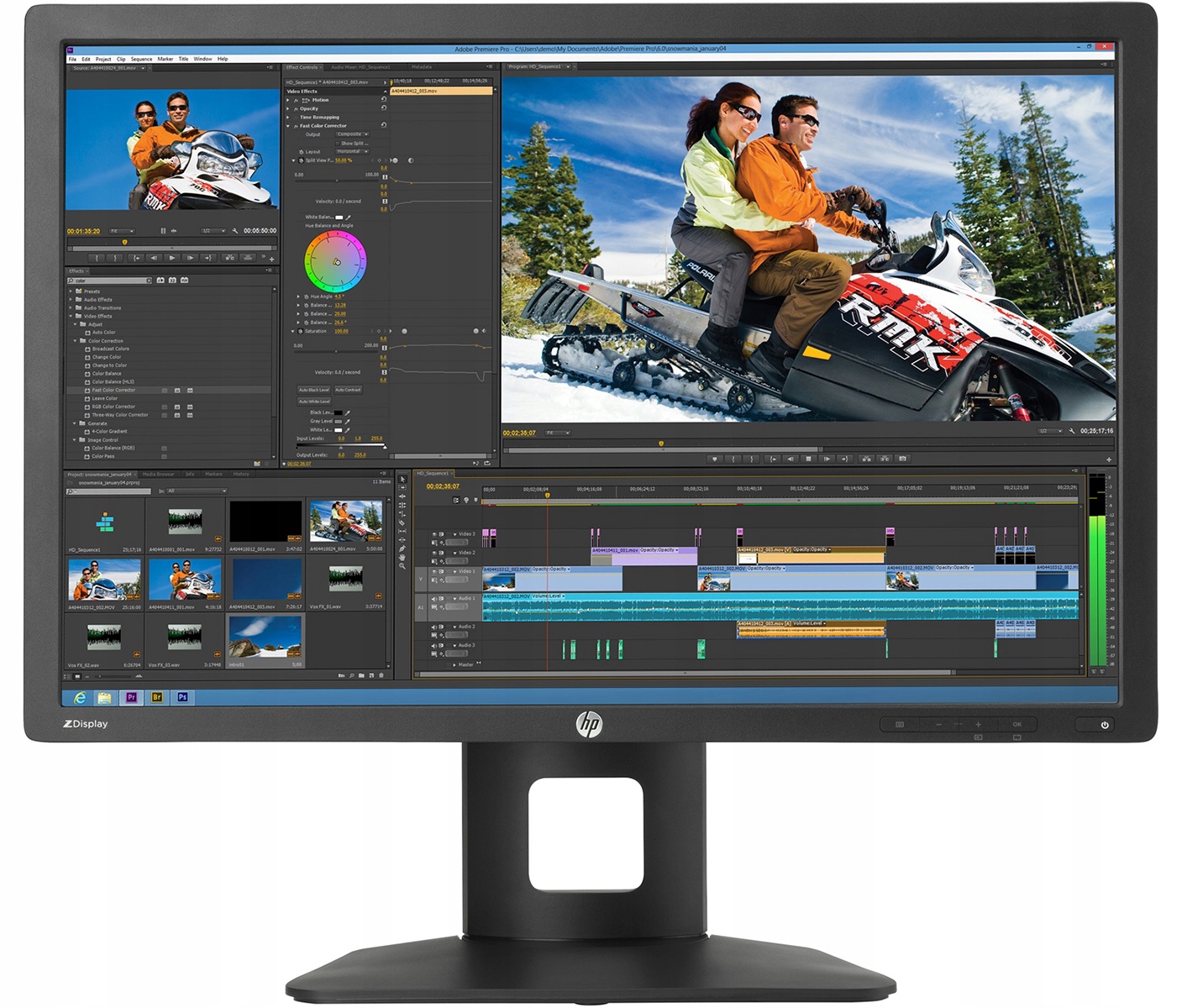Click the Auto Black Level button
The height and width of the screenshot is (1008, 1182).
(x=314, y=390)
